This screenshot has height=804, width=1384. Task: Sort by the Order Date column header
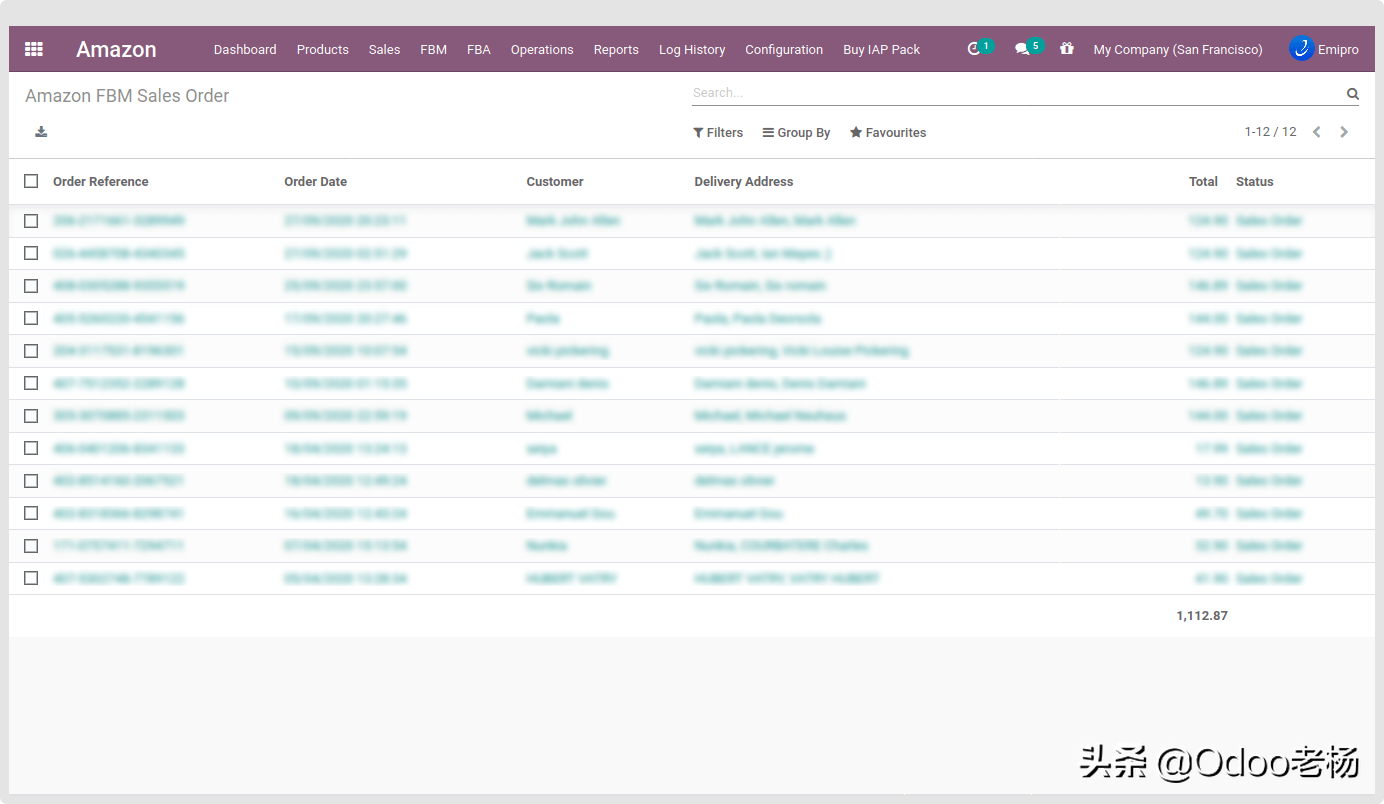(316, 181)
